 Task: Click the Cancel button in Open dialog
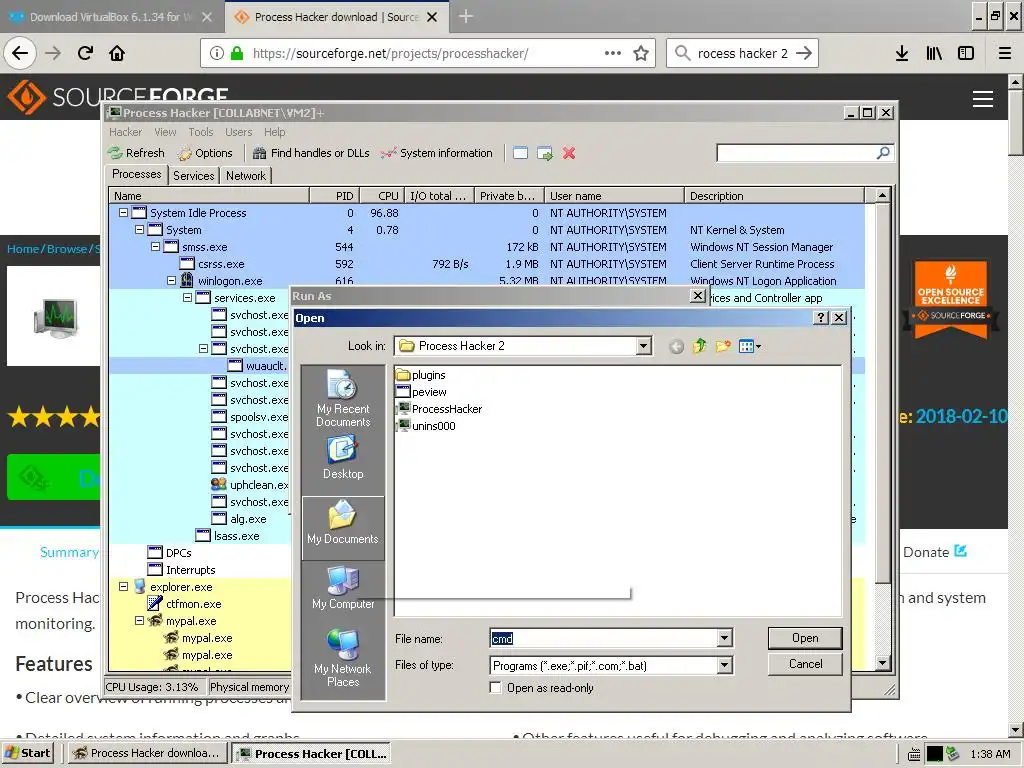[805, 664]
